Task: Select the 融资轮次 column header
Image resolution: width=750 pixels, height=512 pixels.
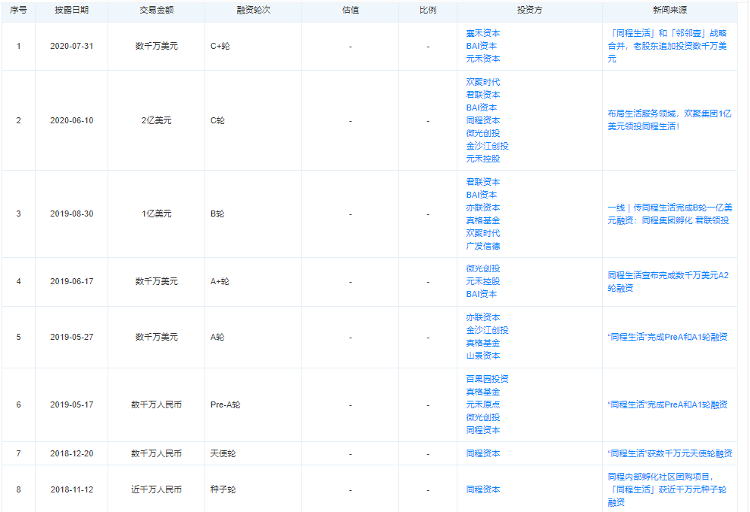Action: coord(254,10)
